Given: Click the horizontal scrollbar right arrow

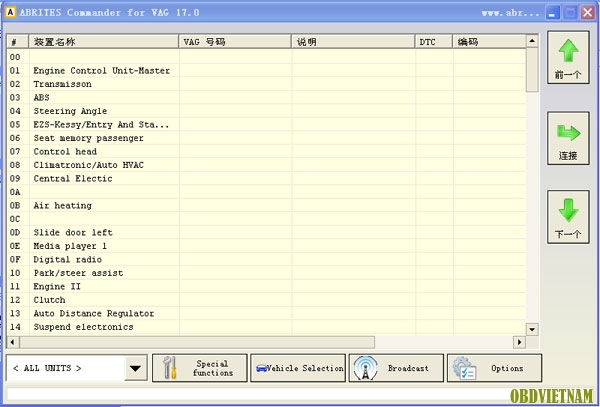Looking at the screenshot, I should [519, 342].
